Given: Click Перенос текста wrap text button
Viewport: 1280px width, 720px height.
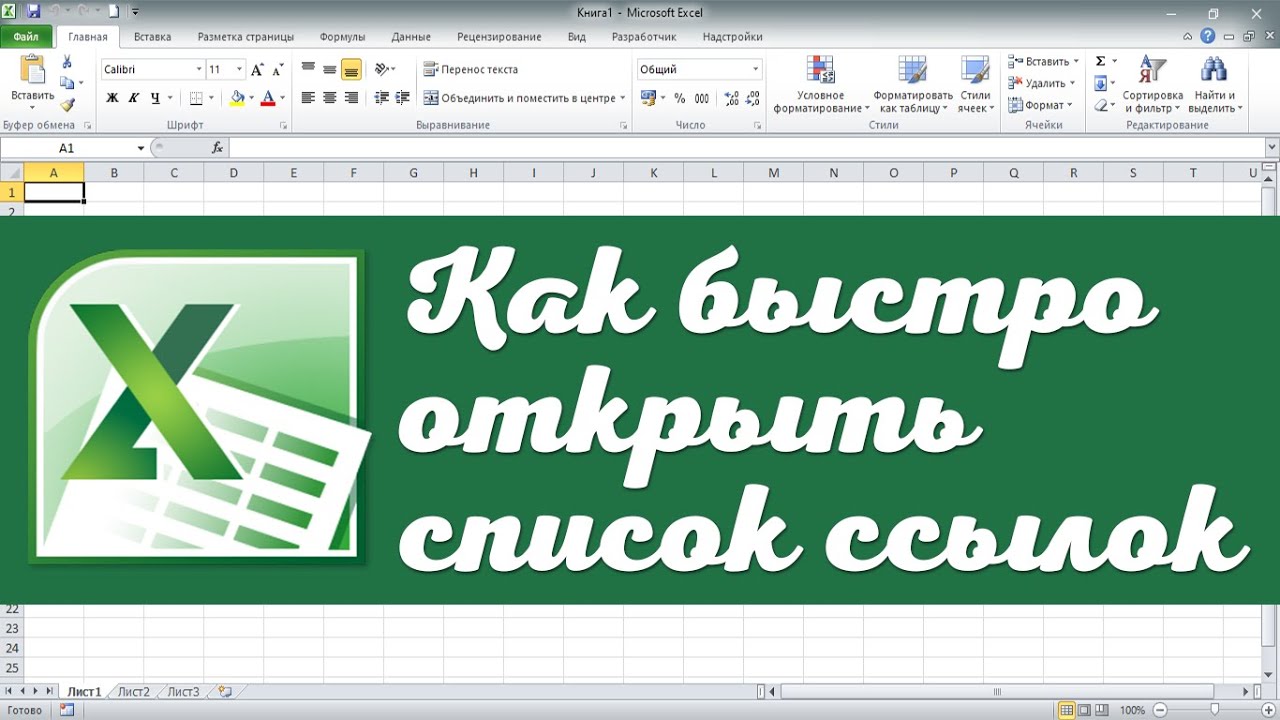Looking at the screenshot, I should [x=471, y=69].
